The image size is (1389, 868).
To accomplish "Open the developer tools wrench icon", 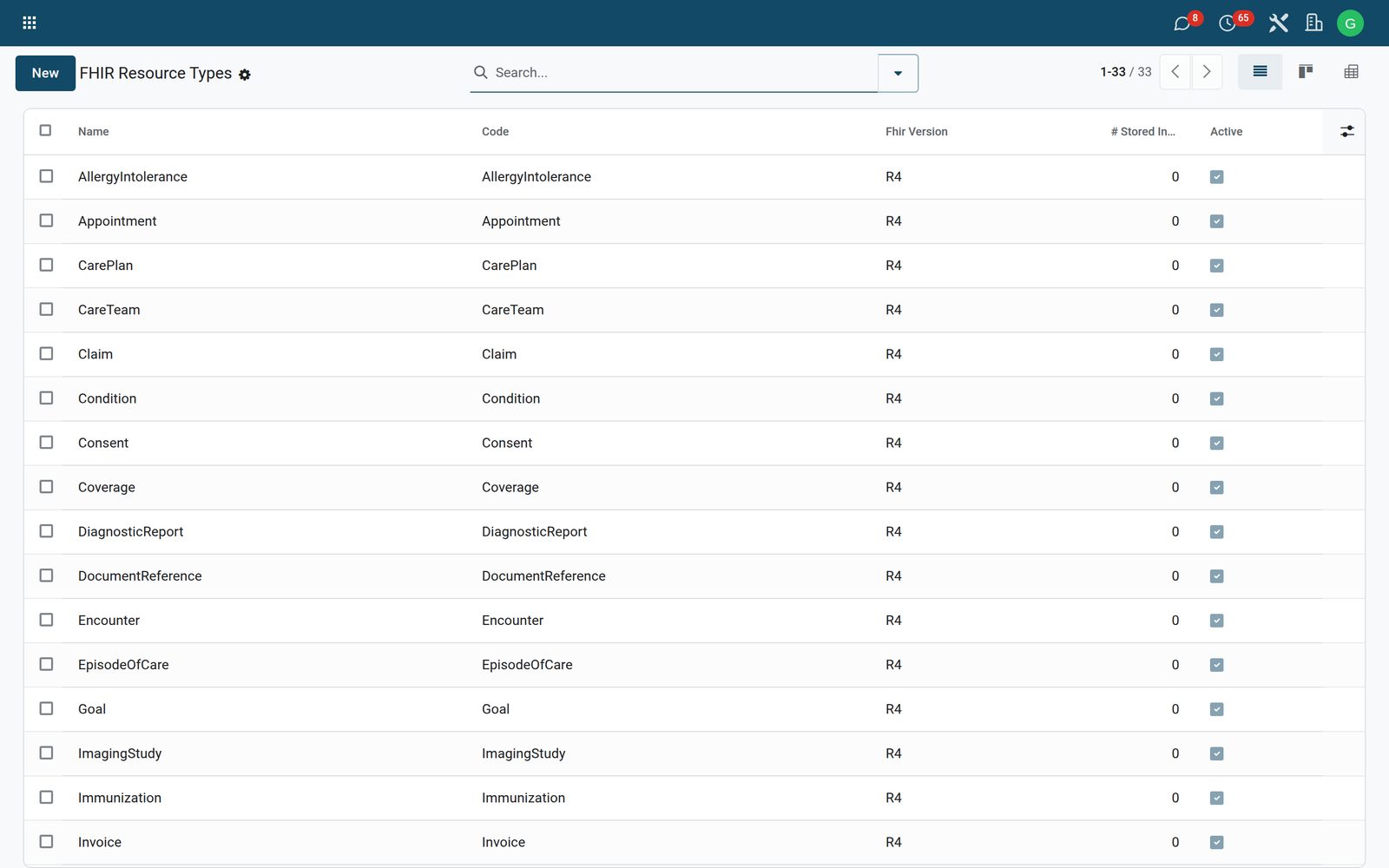I will coord(1278,23).
